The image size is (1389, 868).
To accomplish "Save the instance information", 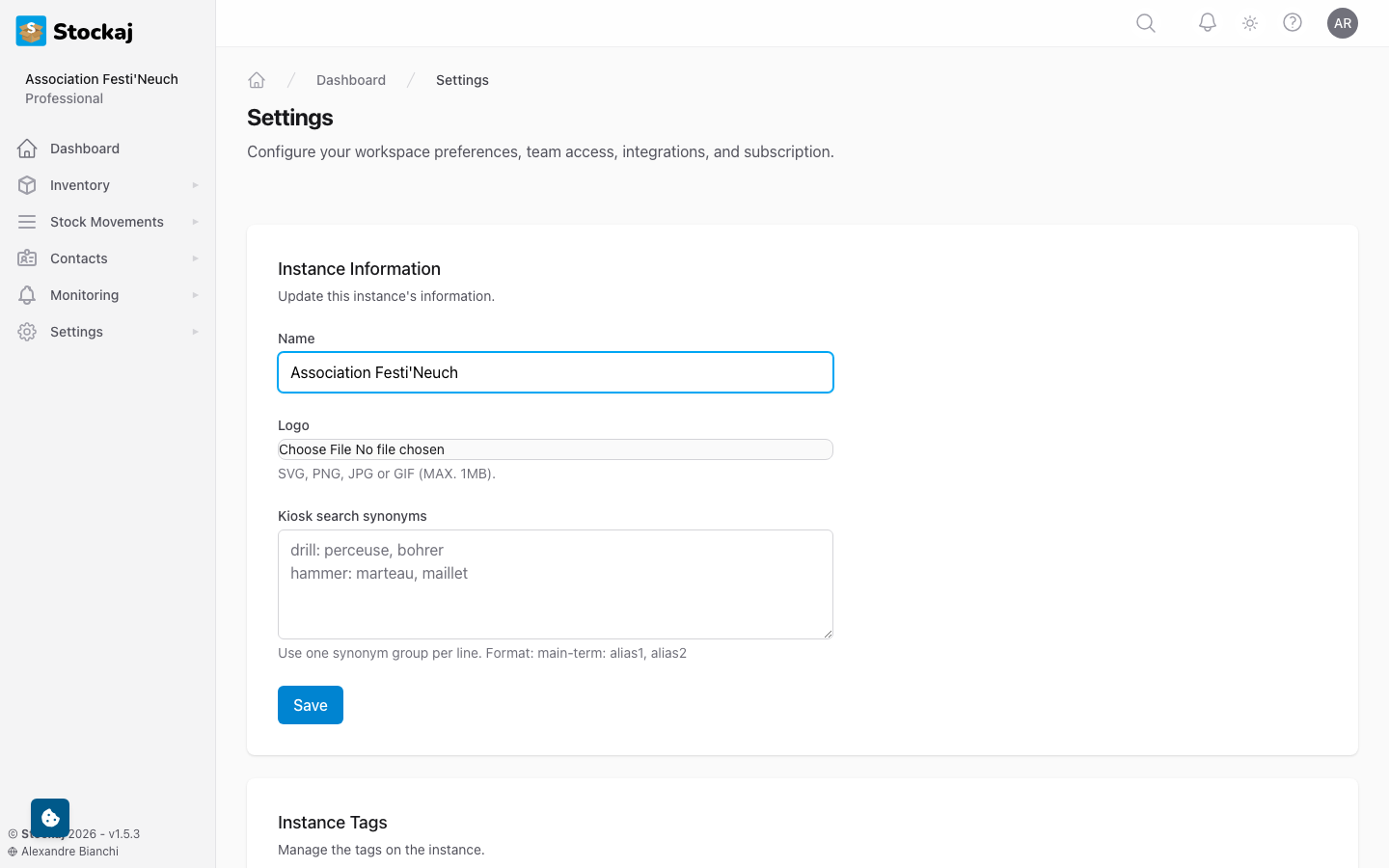I will [311, 705].
